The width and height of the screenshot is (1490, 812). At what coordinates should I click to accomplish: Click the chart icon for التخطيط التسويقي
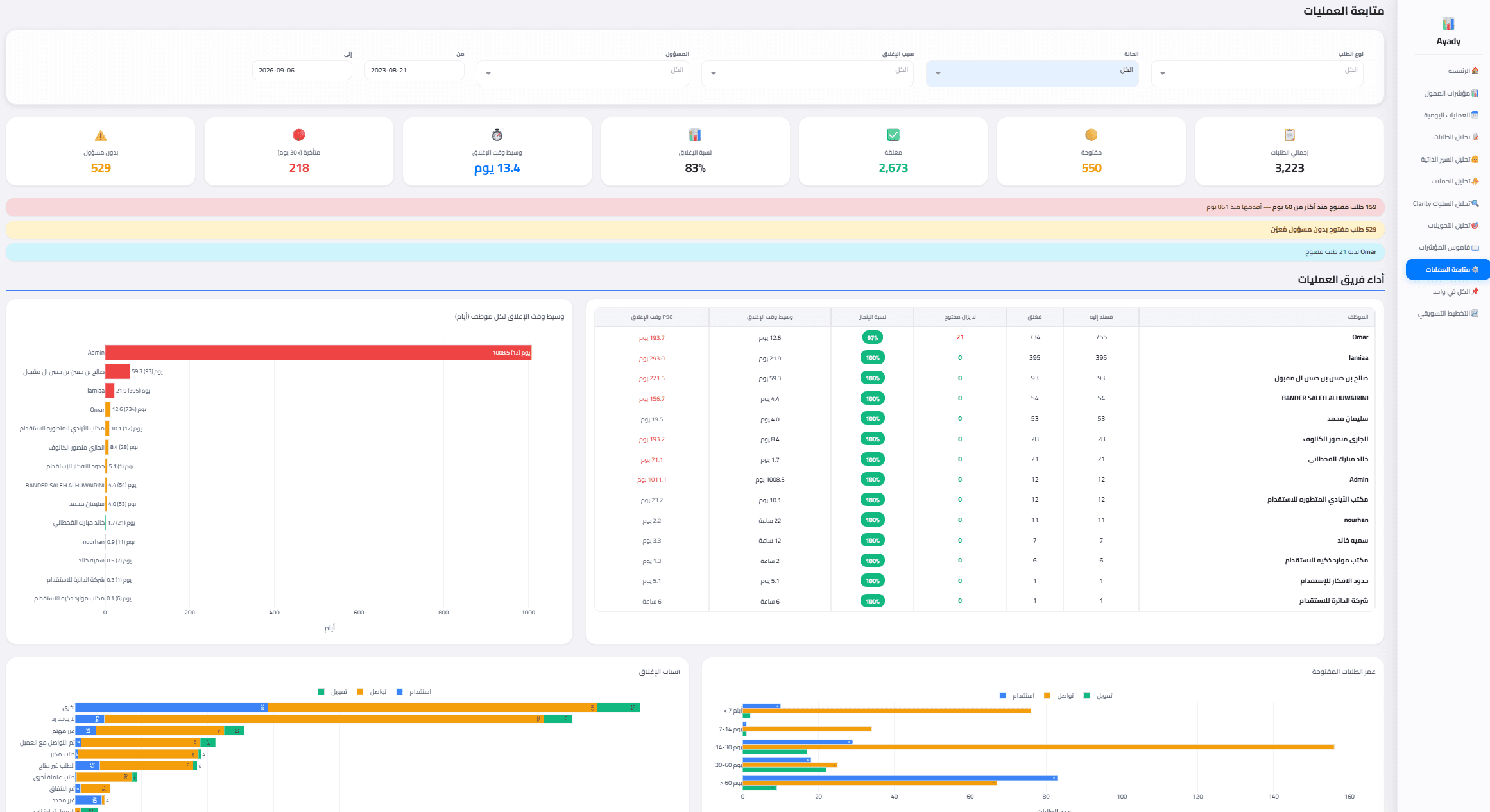coord(1475,314)
